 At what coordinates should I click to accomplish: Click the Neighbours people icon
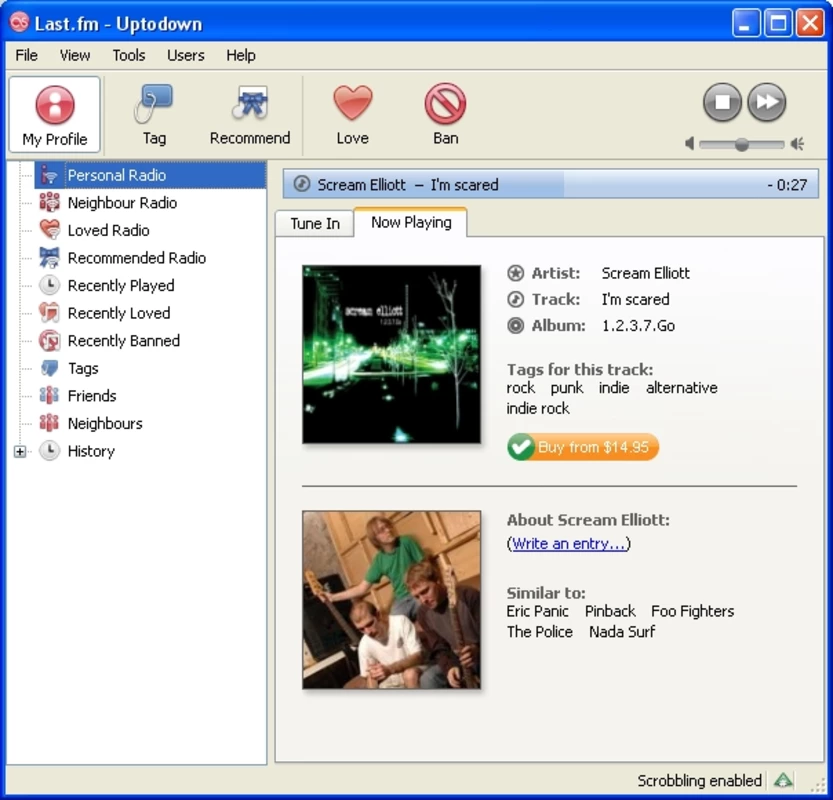(49, 423)
